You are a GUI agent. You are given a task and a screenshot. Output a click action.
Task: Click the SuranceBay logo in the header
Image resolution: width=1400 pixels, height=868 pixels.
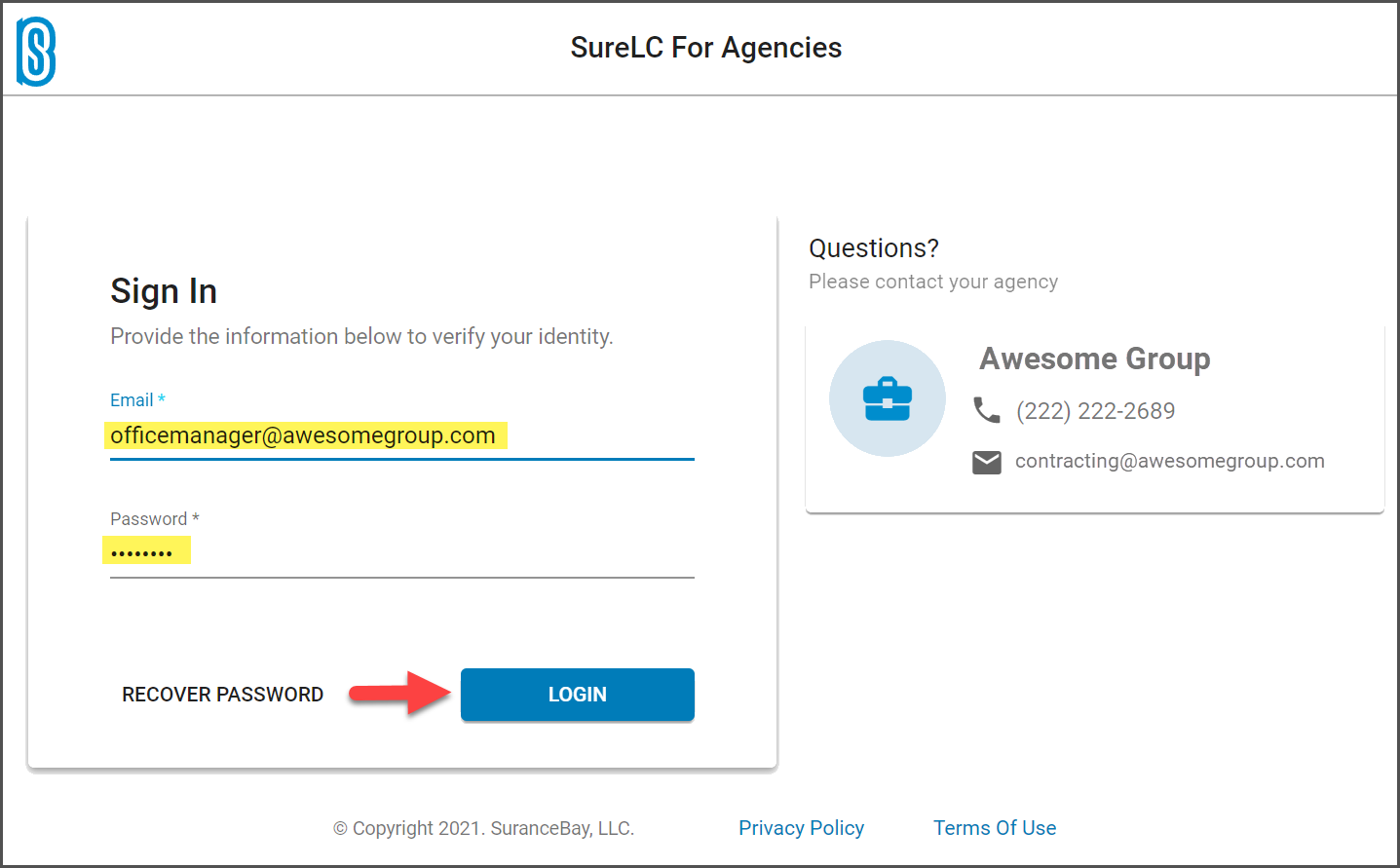(36, 52)
